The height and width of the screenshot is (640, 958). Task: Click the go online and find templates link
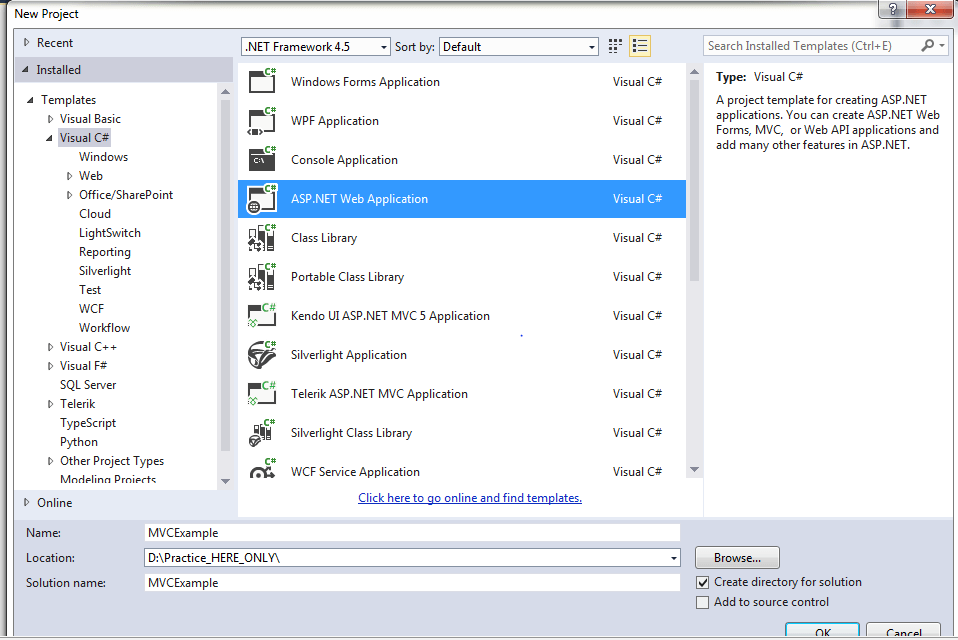[470, 498]
